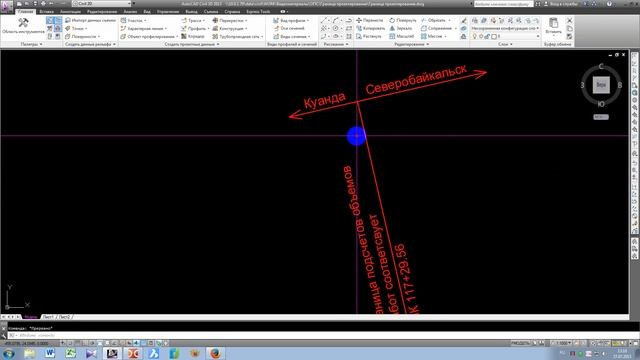Select the Копировать (Copy) tool
The height and width of the screenshot is (360, 640).
(x=371, y=28)
